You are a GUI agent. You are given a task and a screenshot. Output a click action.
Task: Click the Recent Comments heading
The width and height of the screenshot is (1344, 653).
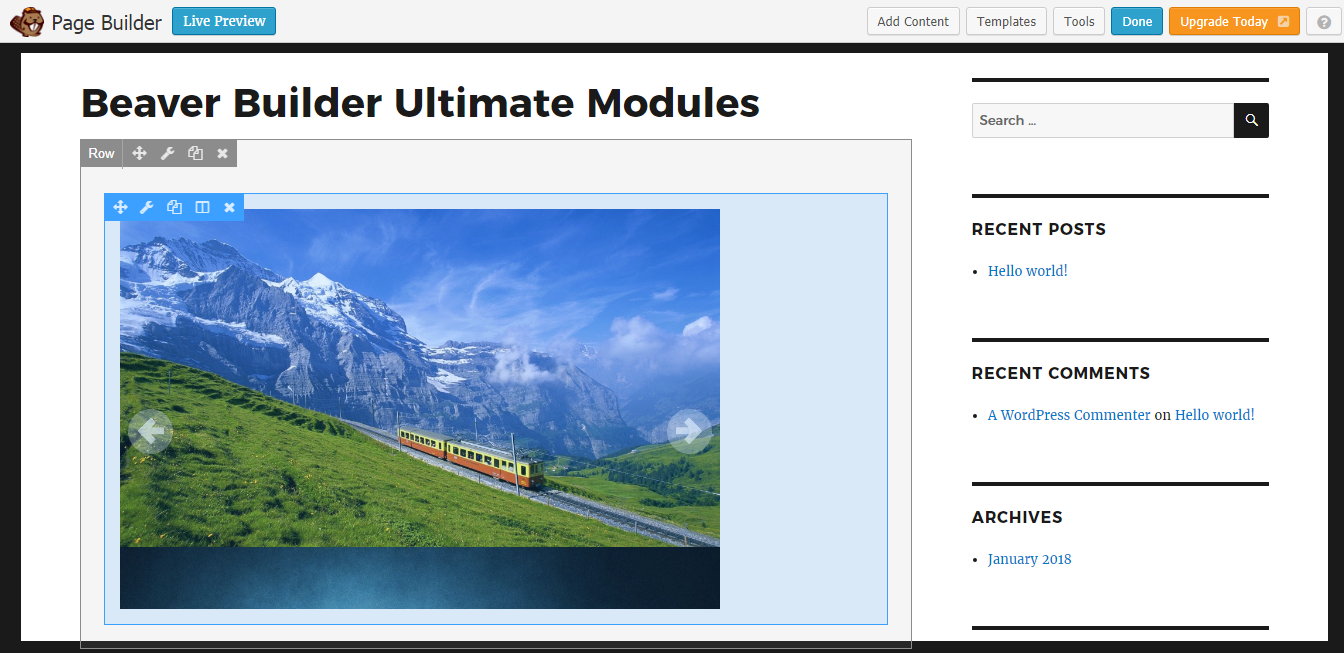[1061, 373]
